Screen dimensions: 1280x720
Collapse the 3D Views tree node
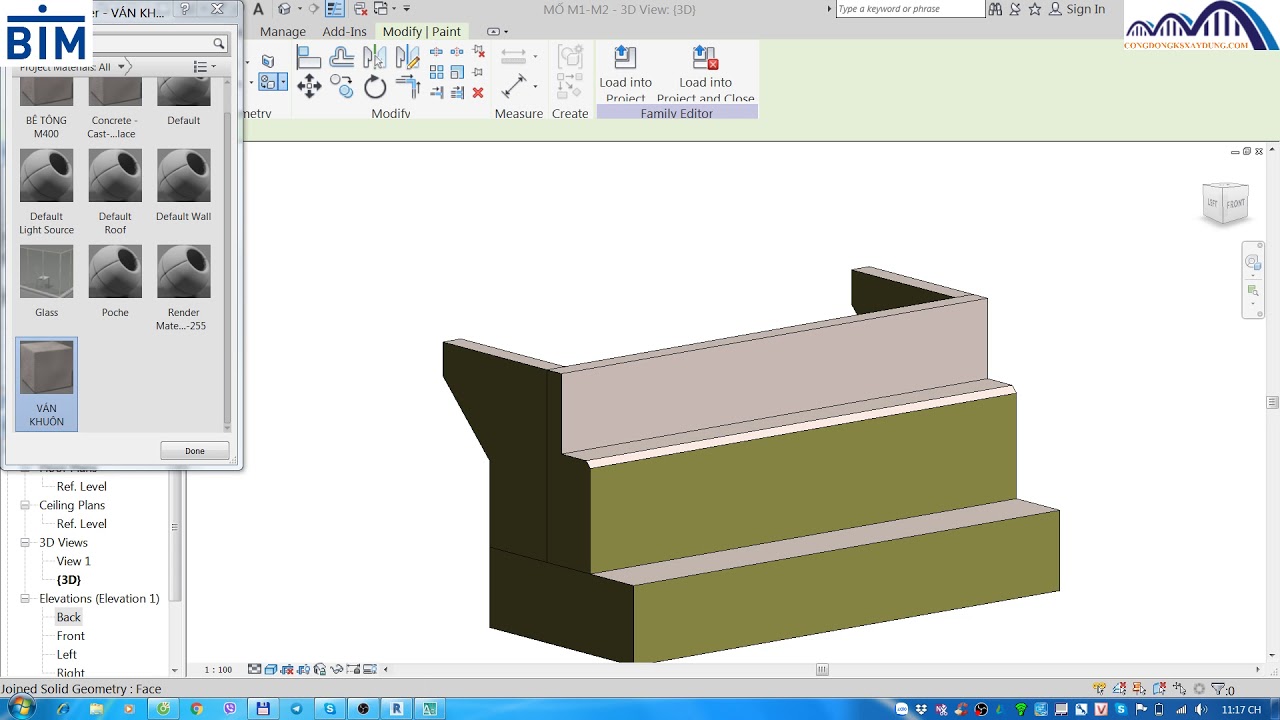(26, 543)
